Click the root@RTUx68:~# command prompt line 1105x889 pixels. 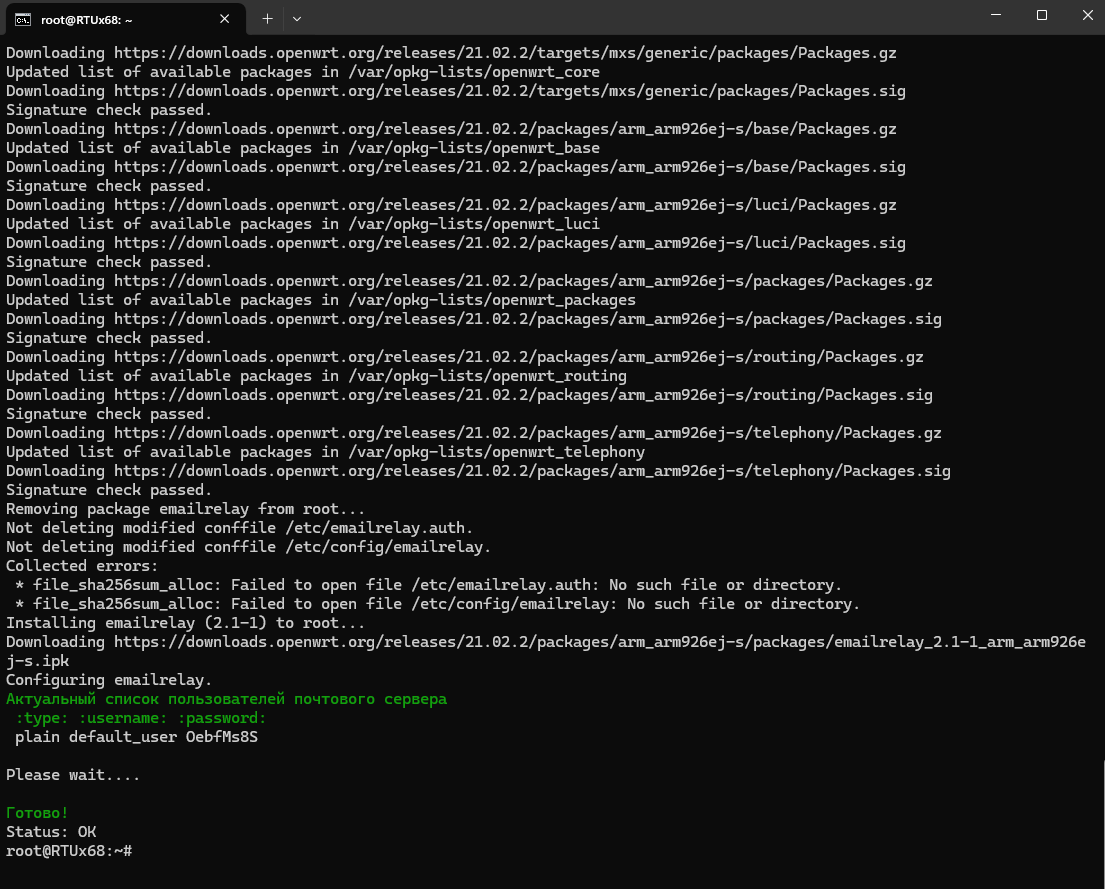click(x=69, y=851)
